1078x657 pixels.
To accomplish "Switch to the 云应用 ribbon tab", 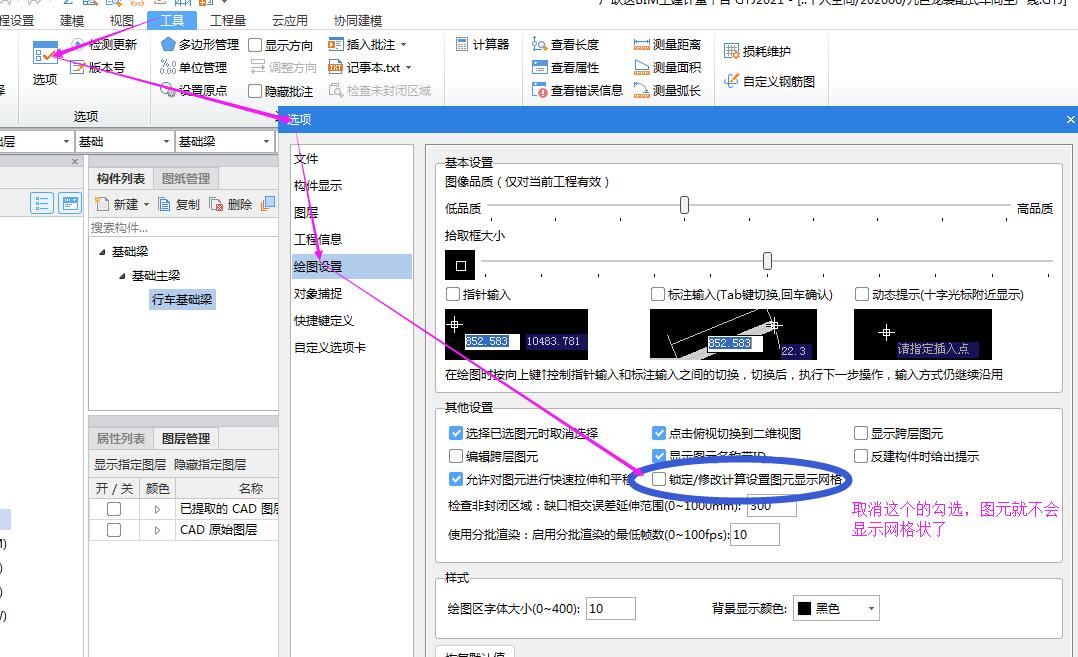I will [289, 21].
